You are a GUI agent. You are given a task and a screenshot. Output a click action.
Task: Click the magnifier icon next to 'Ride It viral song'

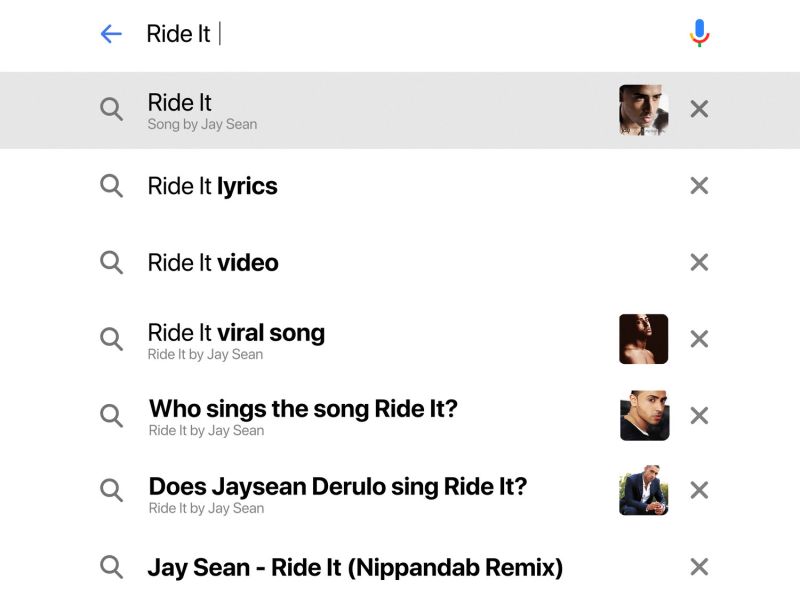coord(111,340)
